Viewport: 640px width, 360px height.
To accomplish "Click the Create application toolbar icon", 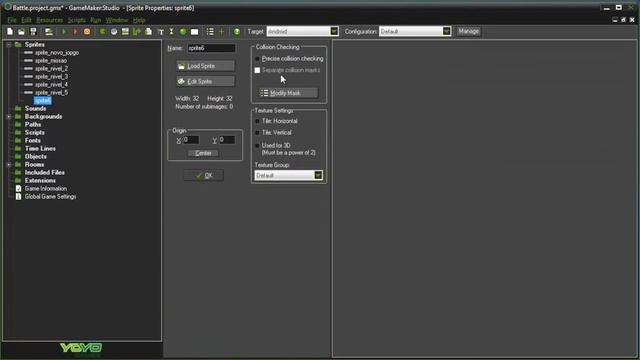I will pos(49,31).
